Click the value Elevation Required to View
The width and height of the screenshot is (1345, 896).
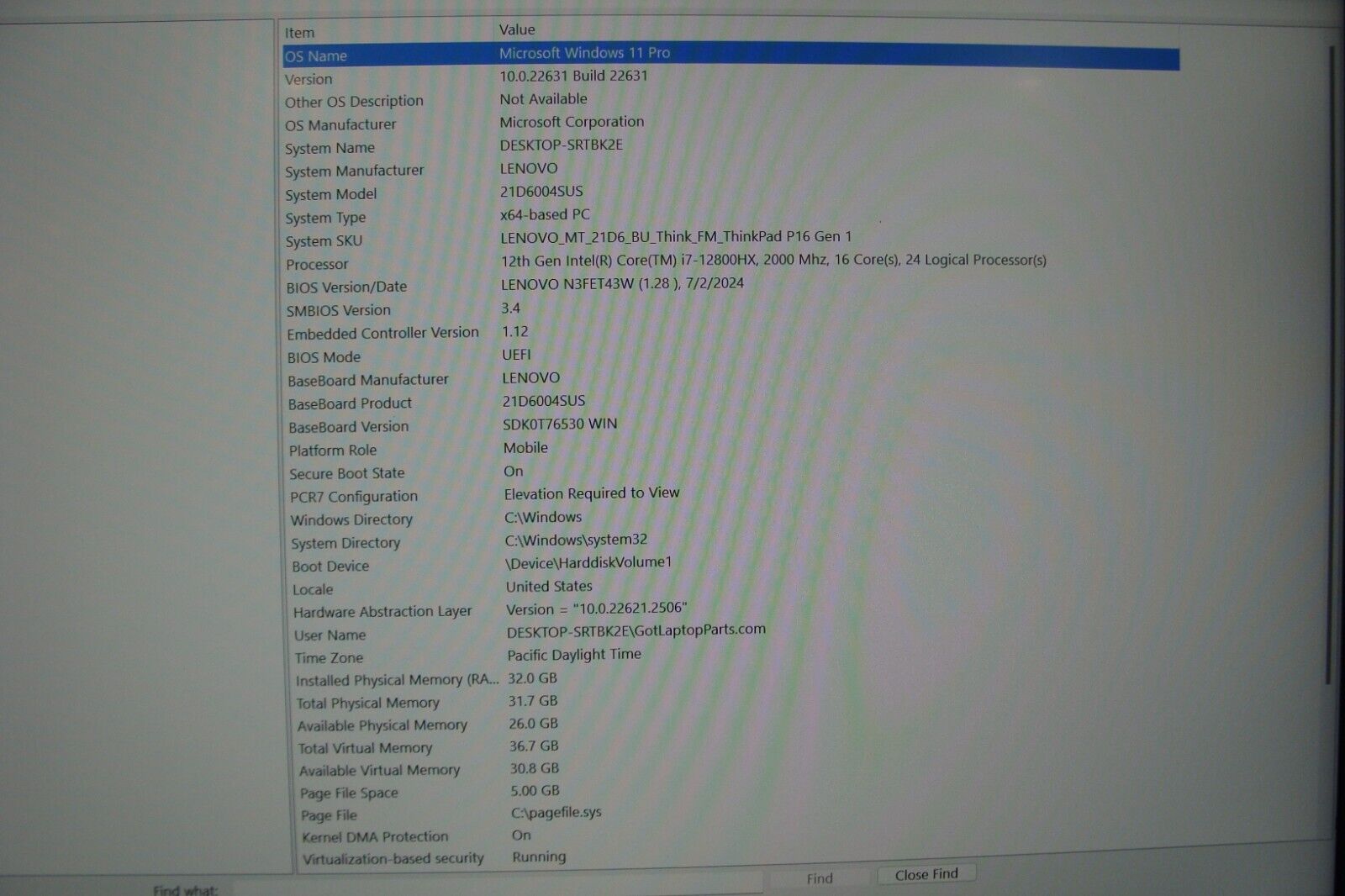point(592,493)
